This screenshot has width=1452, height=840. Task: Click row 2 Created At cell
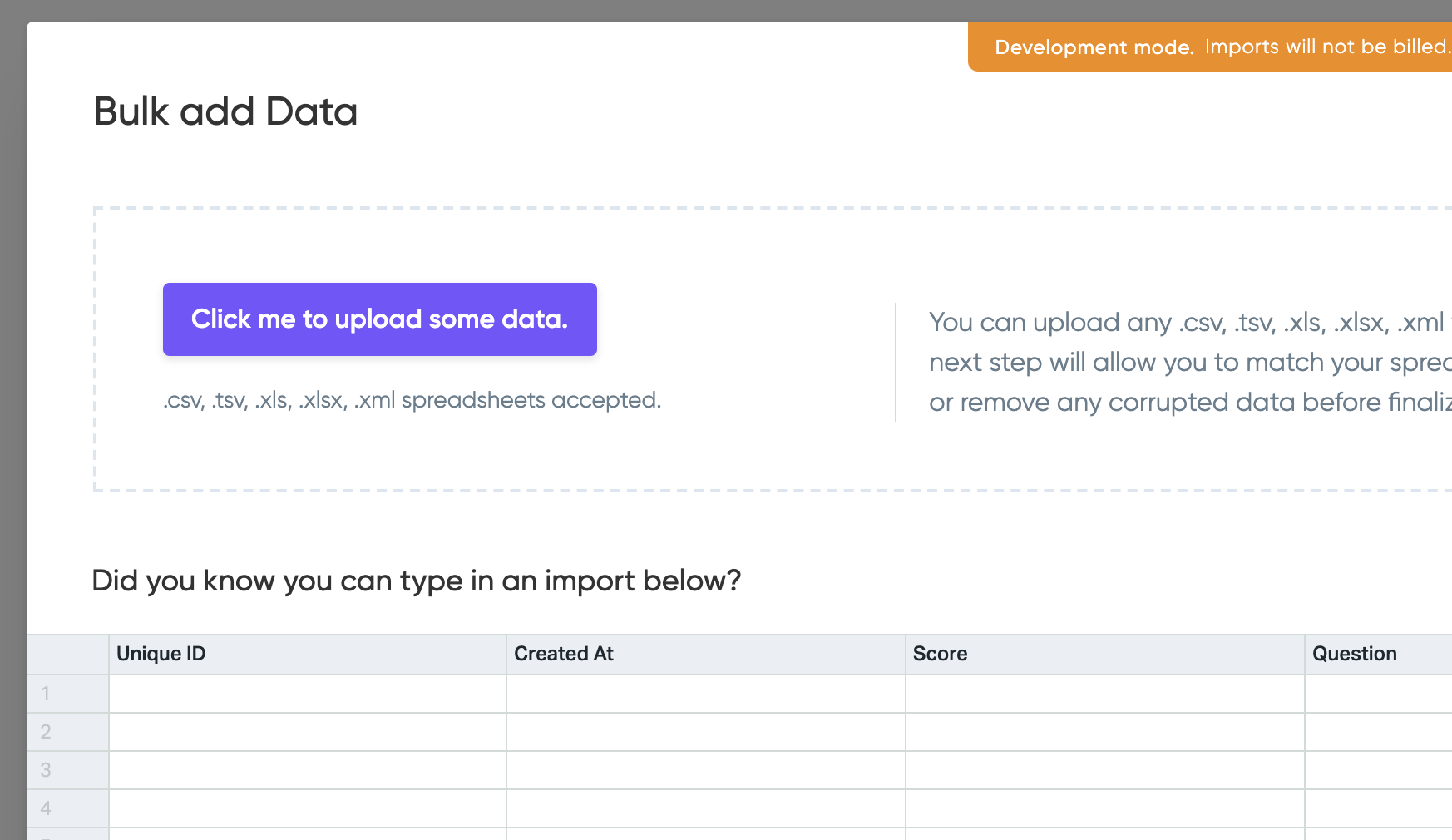[x=706, y=732]
